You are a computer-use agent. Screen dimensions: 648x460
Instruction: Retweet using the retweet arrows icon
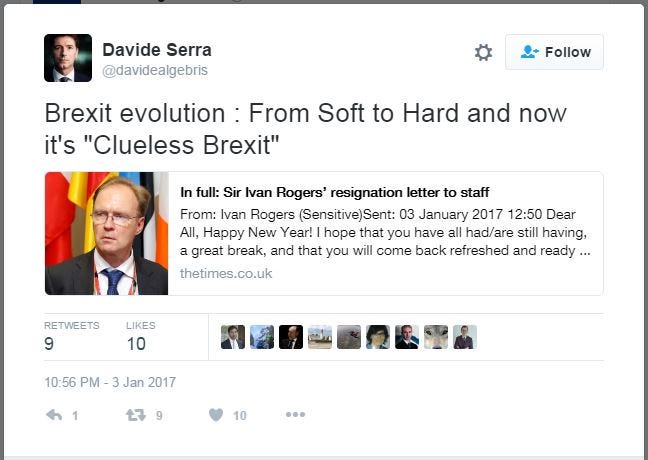[132, 415]
